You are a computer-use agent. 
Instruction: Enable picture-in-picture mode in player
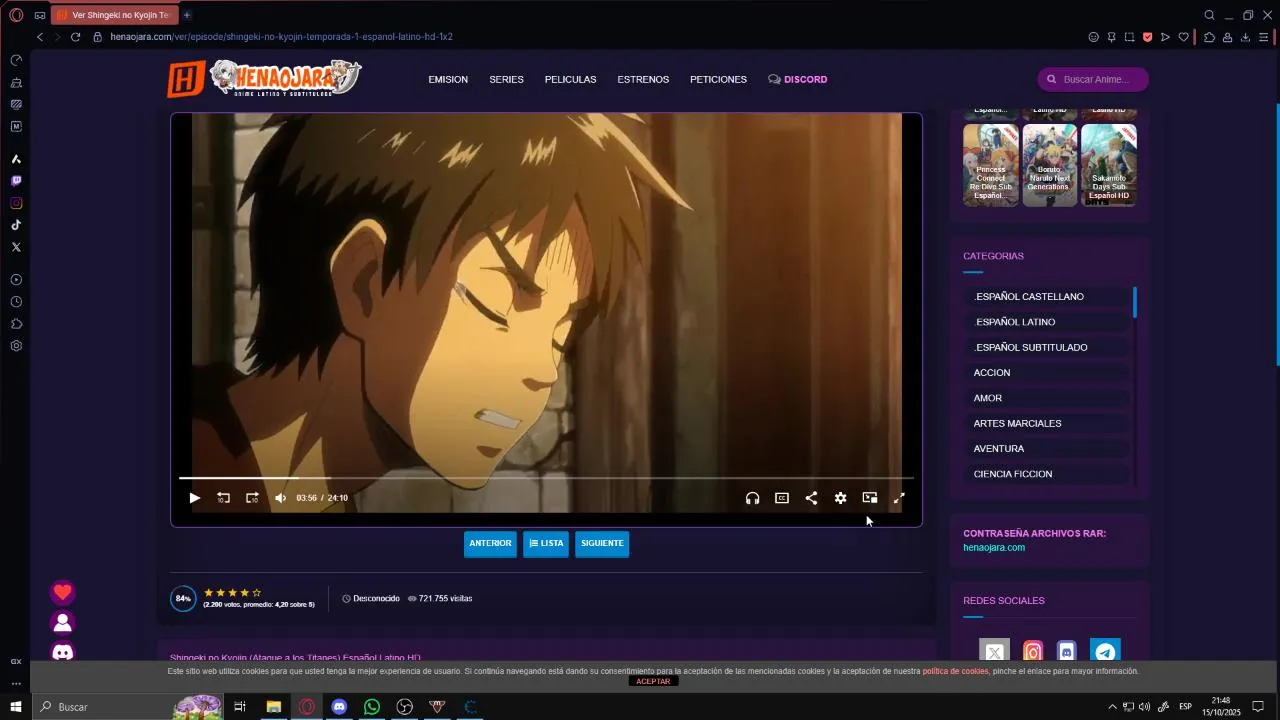click(x=870, y=498)
